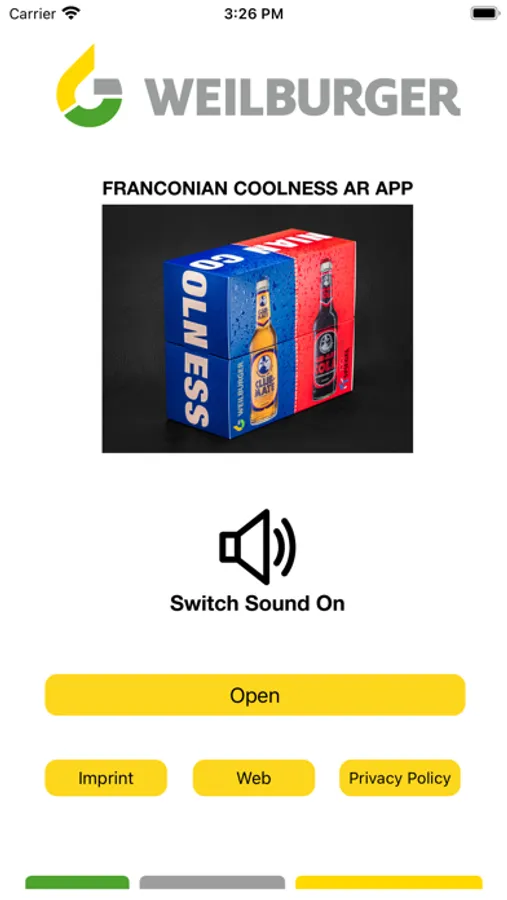Open the Imprint page
The width and height of the screenshot is (507, 900).
tap(106, 778)
